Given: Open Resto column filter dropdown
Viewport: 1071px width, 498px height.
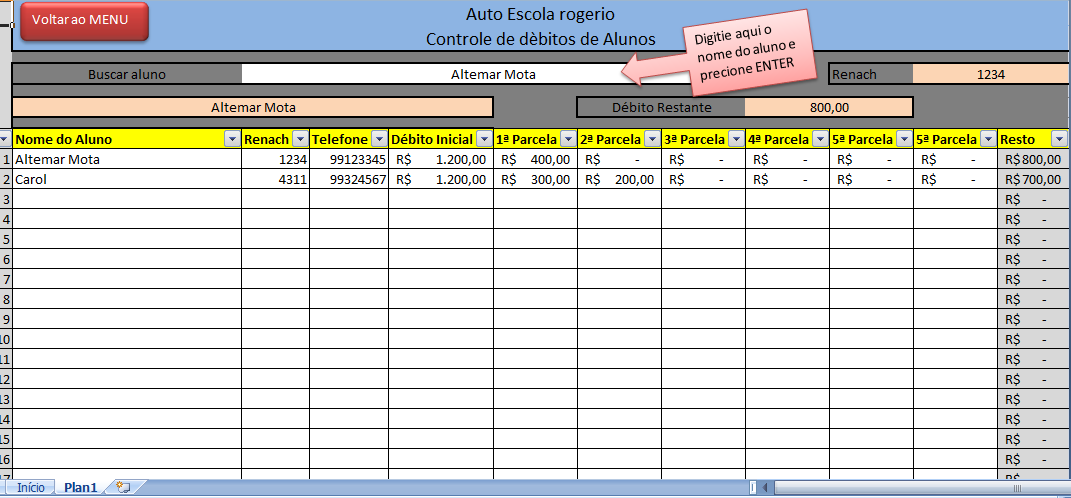Looking at the screenshot, I should [1059, 139].
